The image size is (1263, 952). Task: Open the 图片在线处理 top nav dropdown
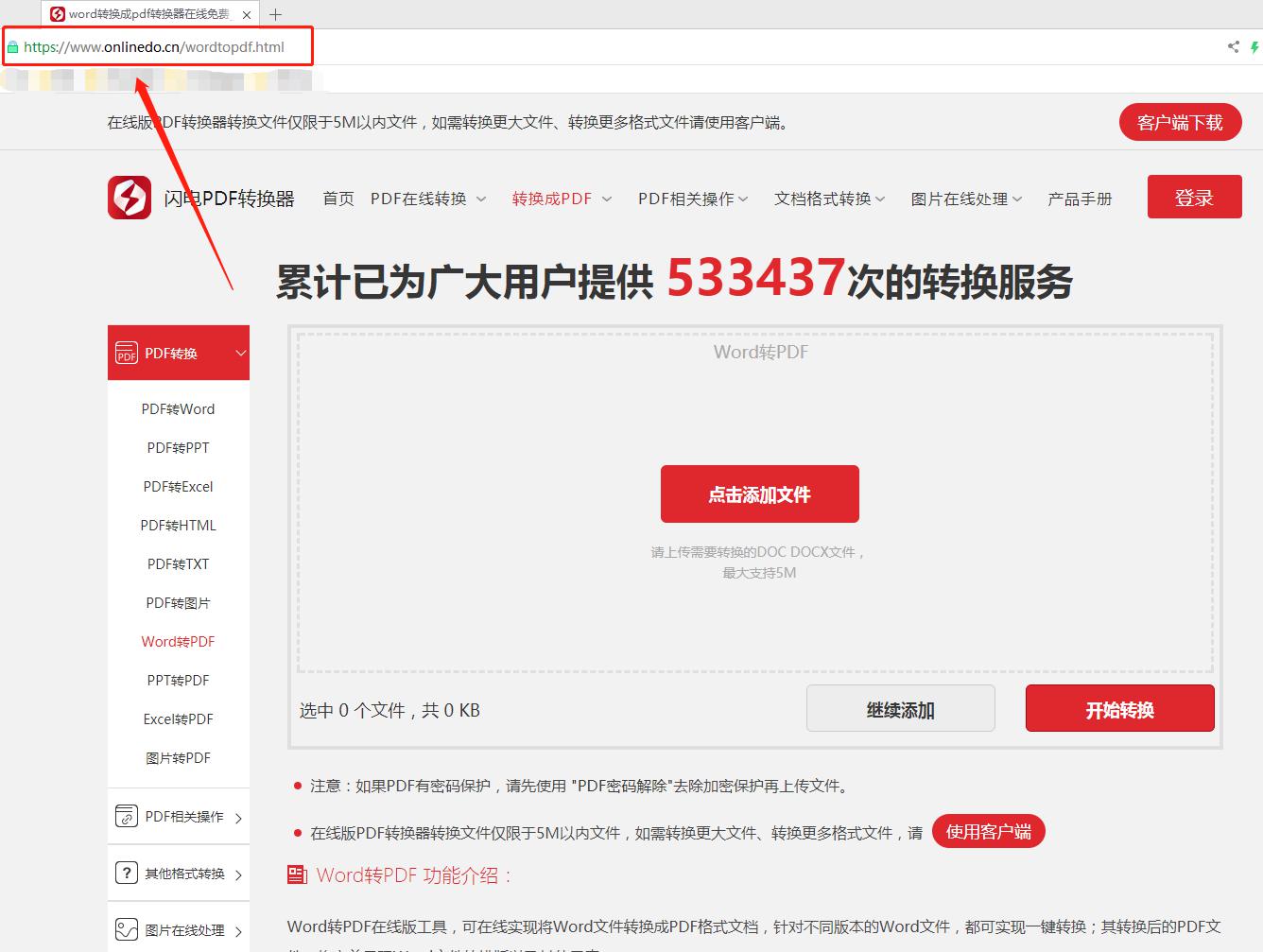point(966,199)
